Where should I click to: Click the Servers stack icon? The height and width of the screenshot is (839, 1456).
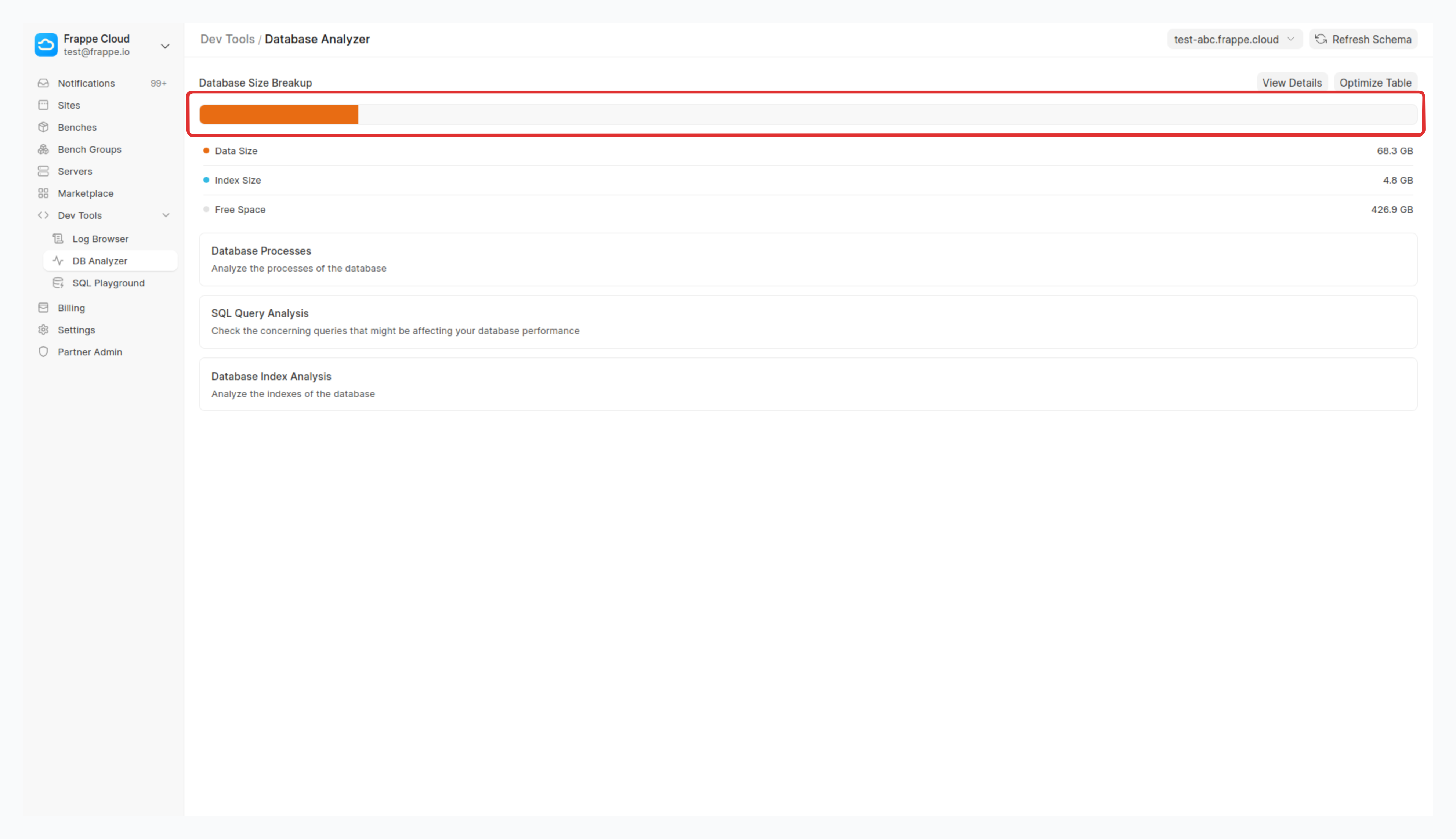[43, 171]
